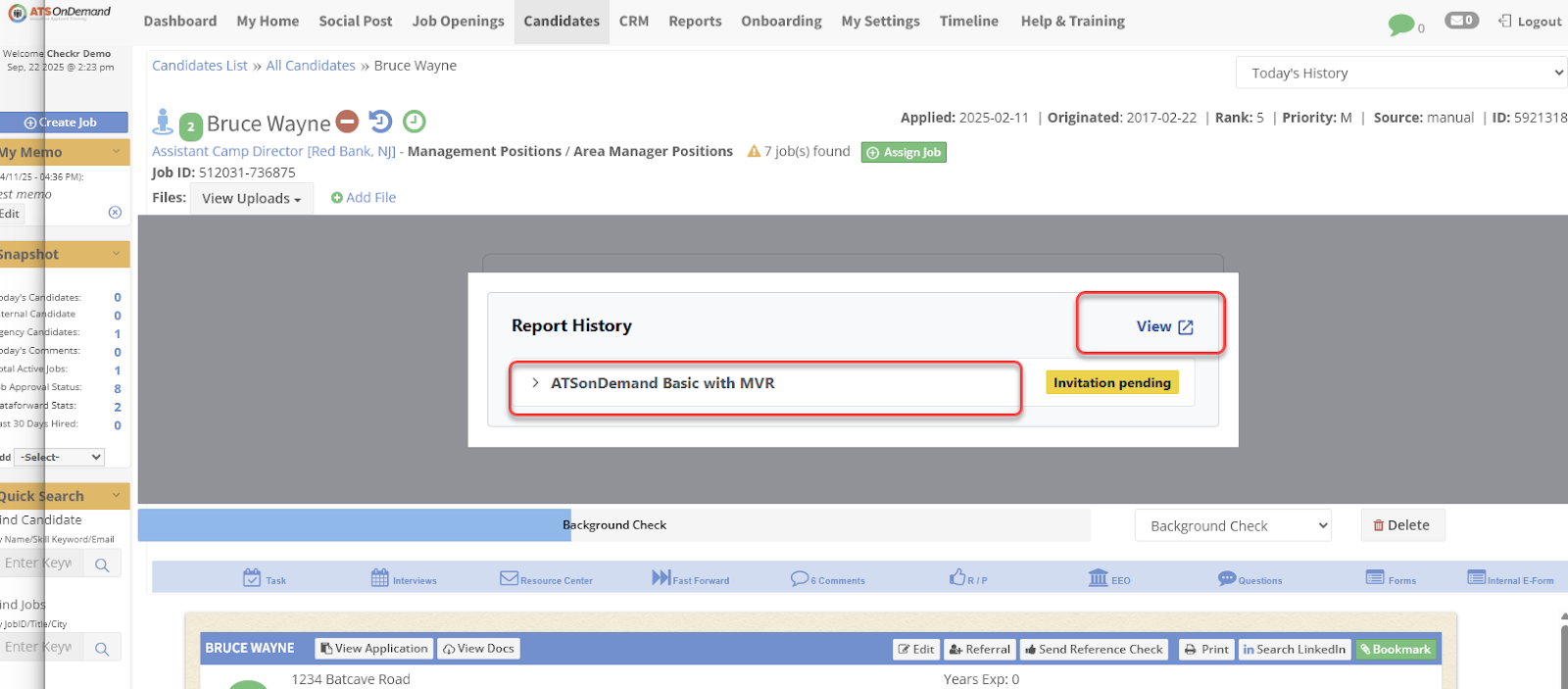Open the Internal E-Form icon
This screenshot has height=689, width=1568.
pyautogui.click(x=1477, y=577)
